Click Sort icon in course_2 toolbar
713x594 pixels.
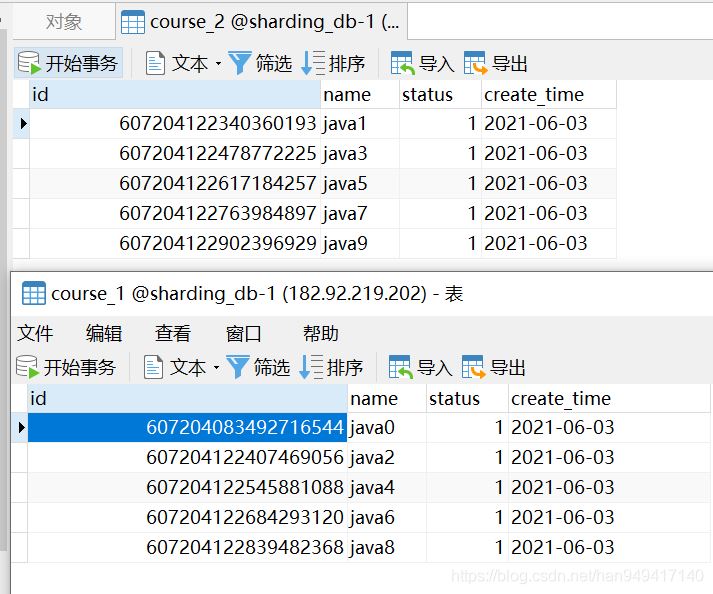(x=313, y=63)
